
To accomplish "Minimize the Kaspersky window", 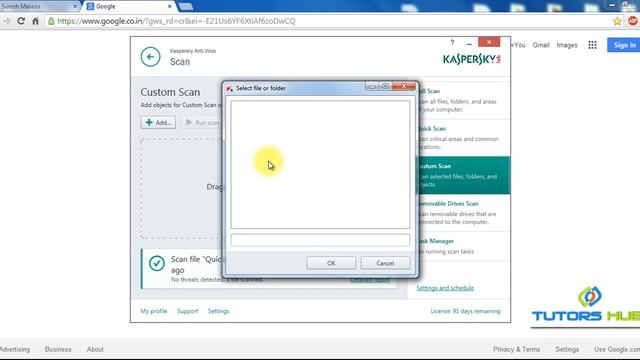I will coord(469,43).
